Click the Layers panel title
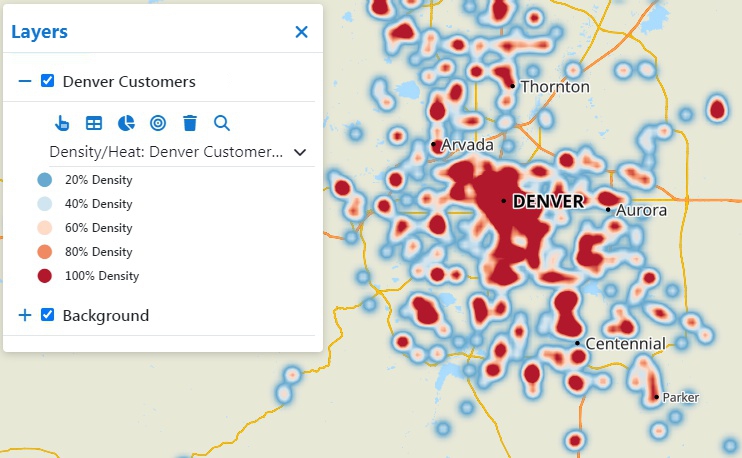742x458 pixels. (x=39, y=32)
